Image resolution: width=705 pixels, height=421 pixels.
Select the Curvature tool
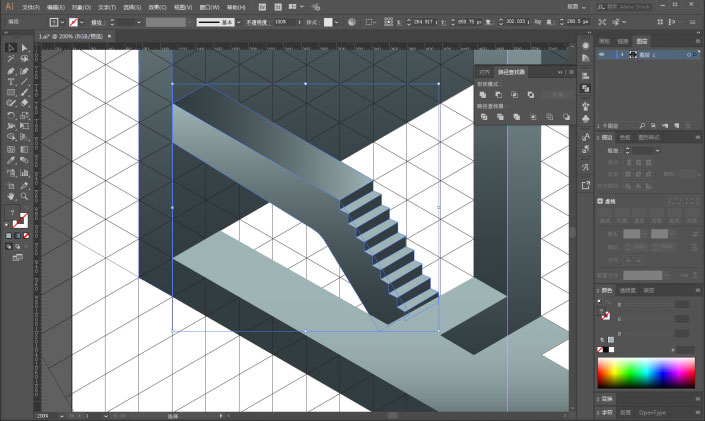click(24, 71)
